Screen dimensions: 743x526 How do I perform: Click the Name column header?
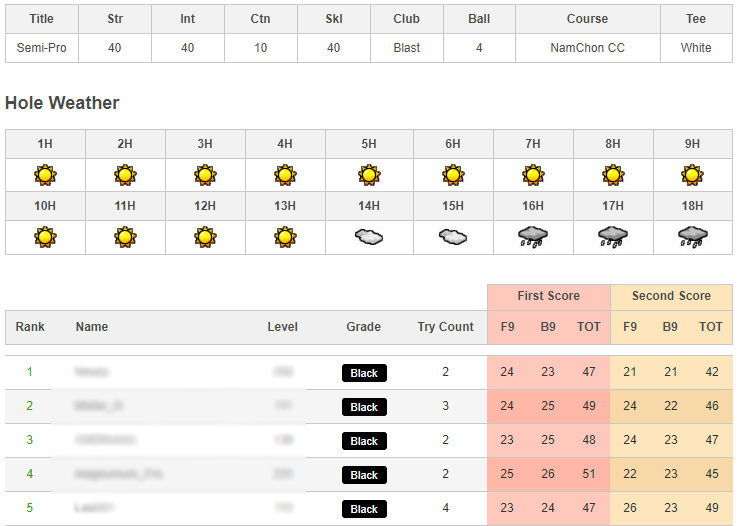[92, 327]
